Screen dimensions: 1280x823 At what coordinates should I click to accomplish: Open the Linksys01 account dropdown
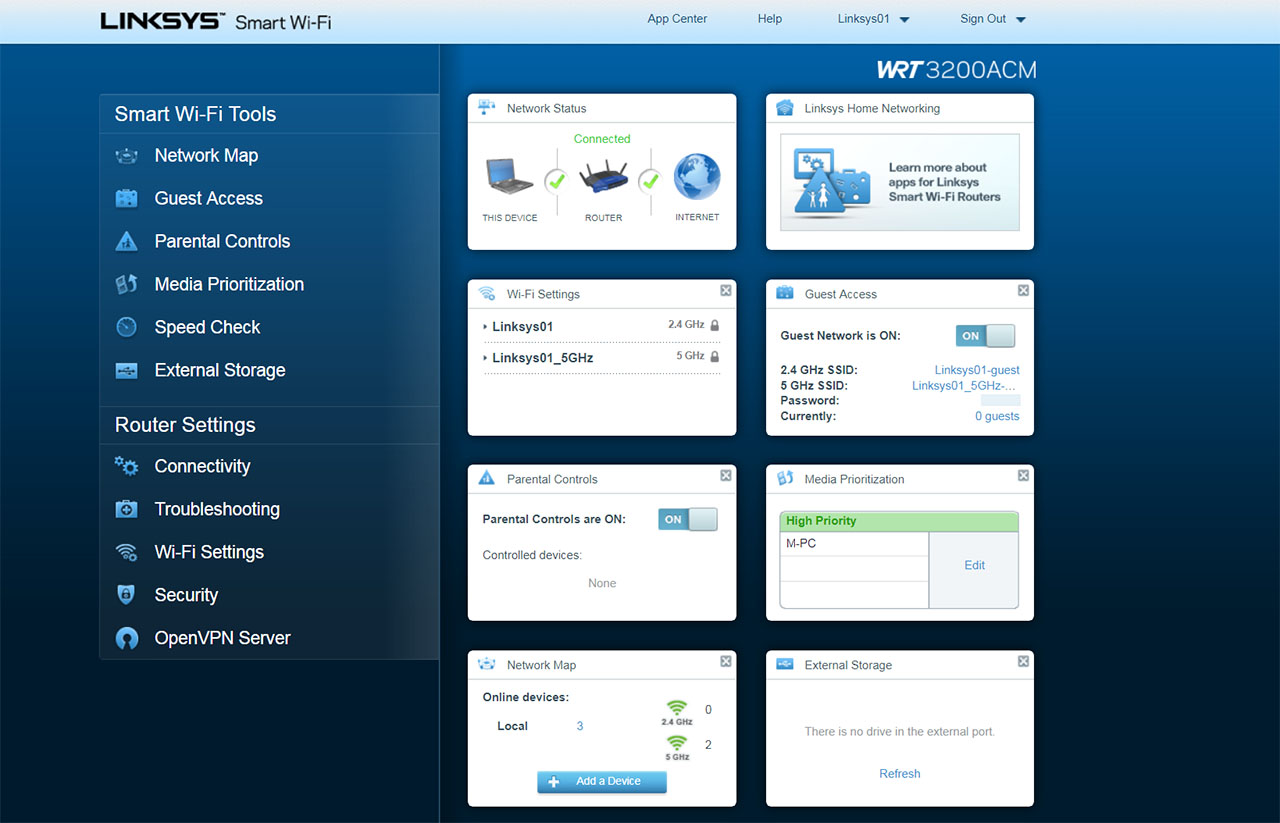pyautogui.click(x=873, y=19)
